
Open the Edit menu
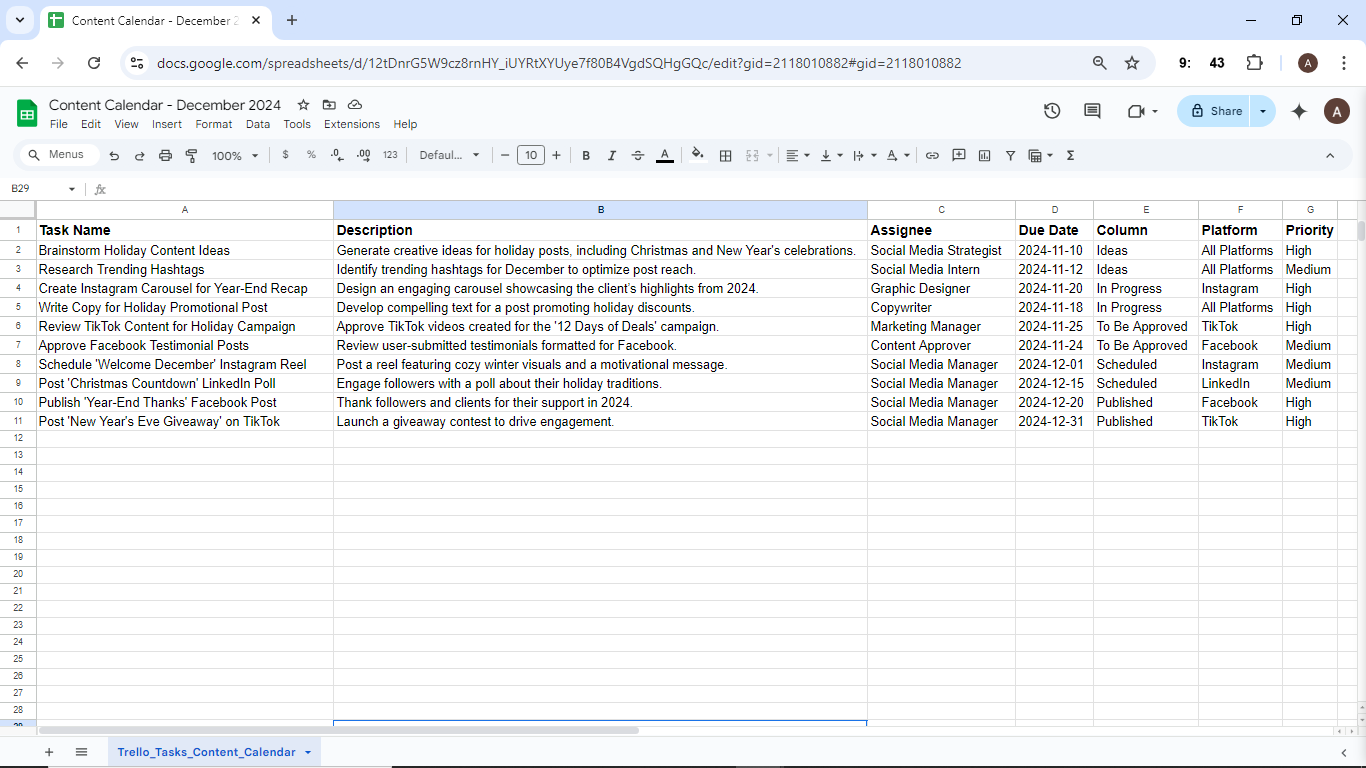pyautogui.click(x=91, y=124)
